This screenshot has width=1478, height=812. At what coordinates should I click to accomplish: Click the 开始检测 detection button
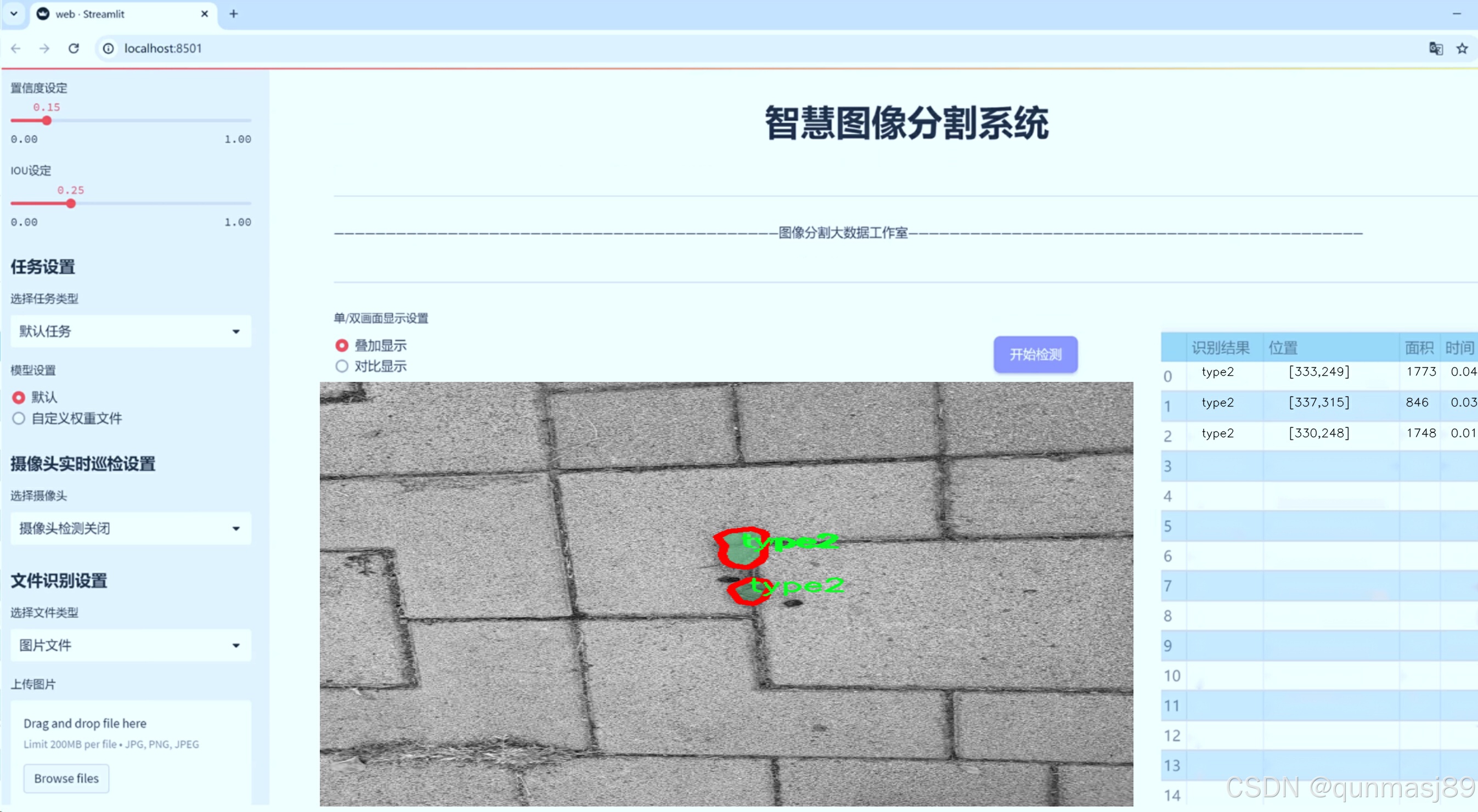[x=1037, y=354]
